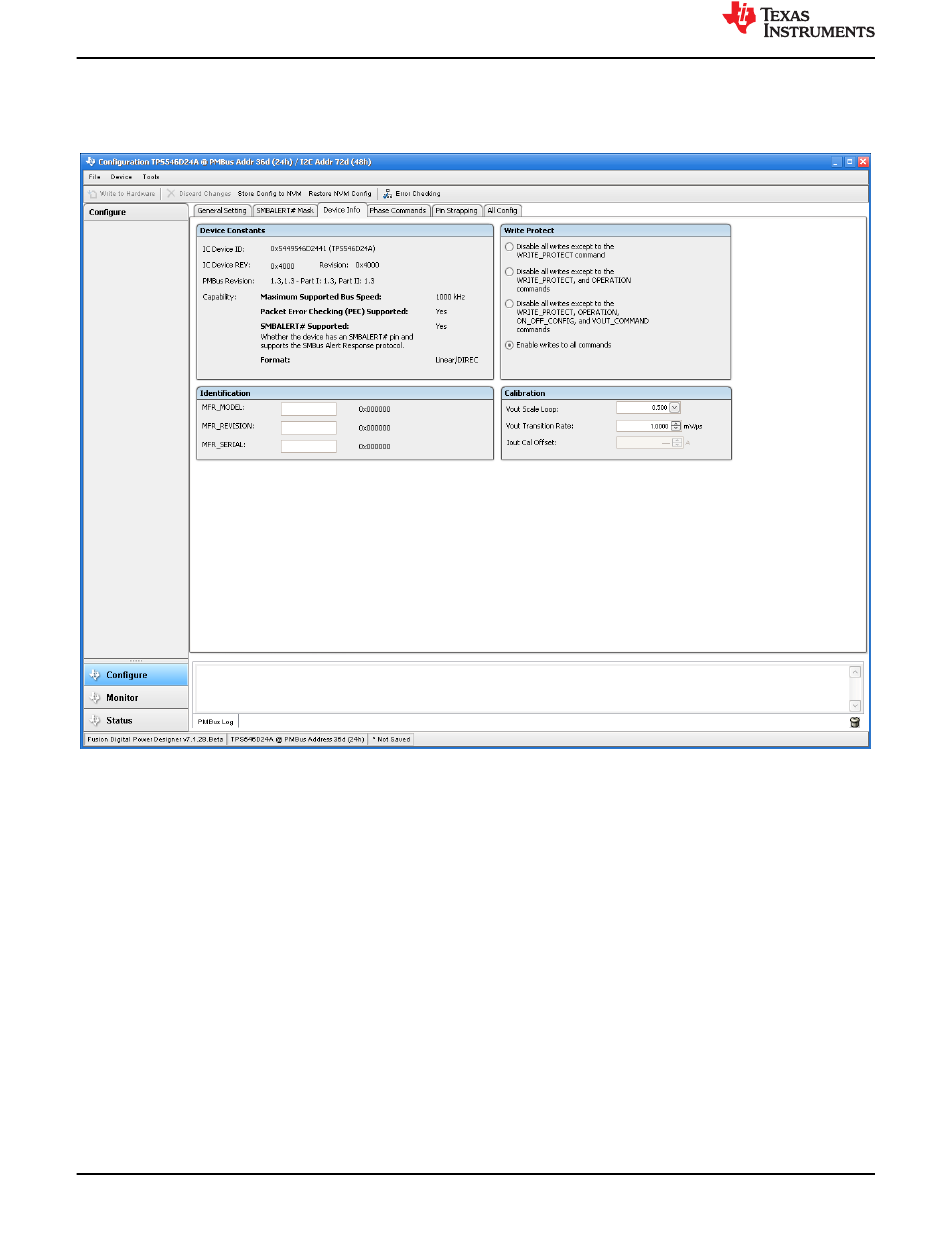Expand the Vout Scale Loop dropdown
Image resolution: width=950 pixels, height=1237 pixels.
675,407
